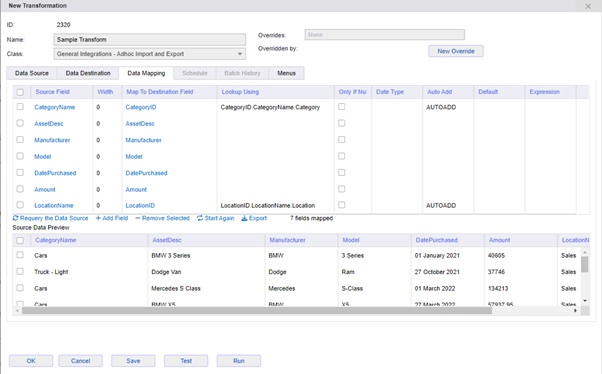
Task: Click the Test button
Action: 186,361
